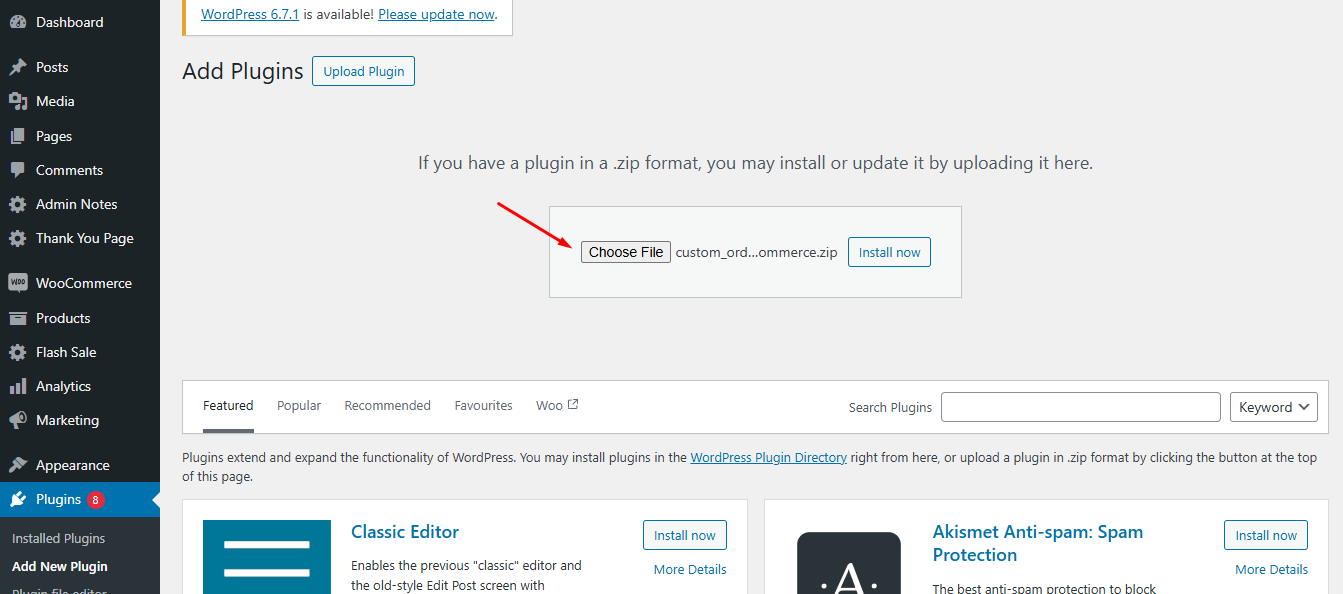Open Add New Plugin submenu item
Screen dimensions: 1343x594
[x=59, y=566]
